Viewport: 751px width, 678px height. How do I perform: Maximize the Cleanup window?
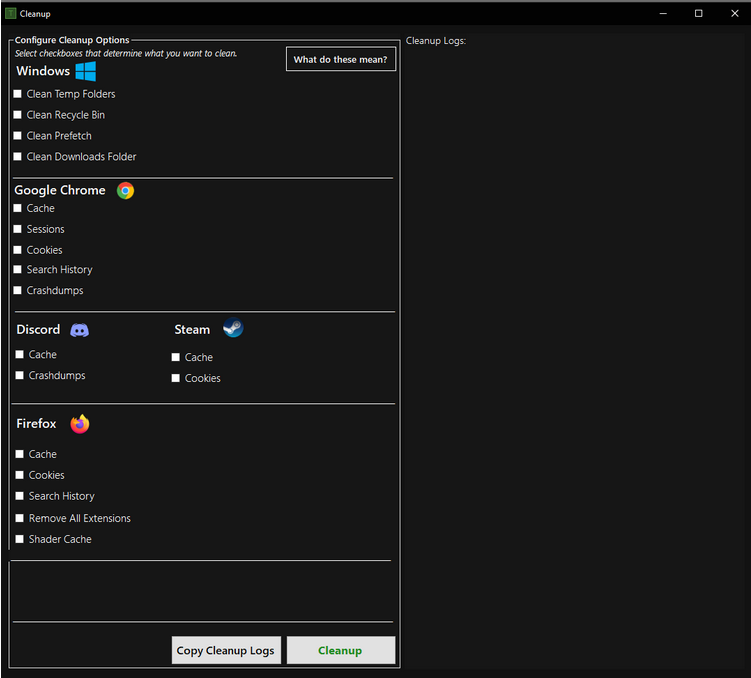pyautogui.click(x=699, y=13)
